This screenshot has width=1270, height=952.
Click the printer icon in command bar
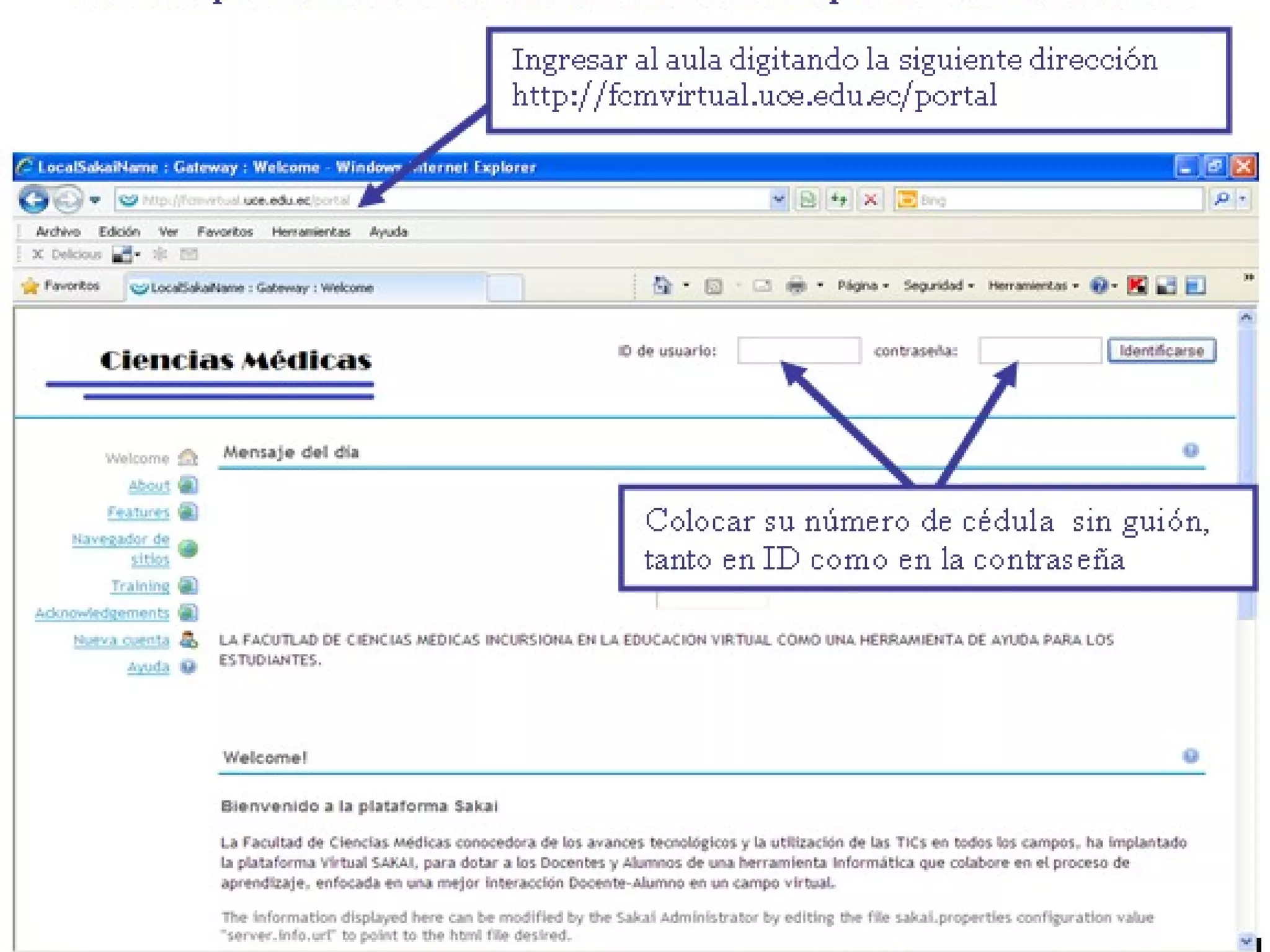pos(796,286)
